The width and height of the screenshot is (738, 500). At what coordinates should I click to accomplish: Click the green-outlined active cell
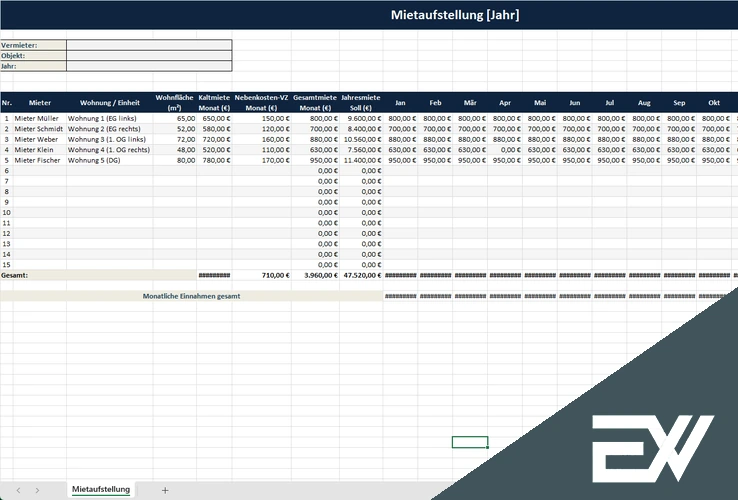[x=470, y=442]
